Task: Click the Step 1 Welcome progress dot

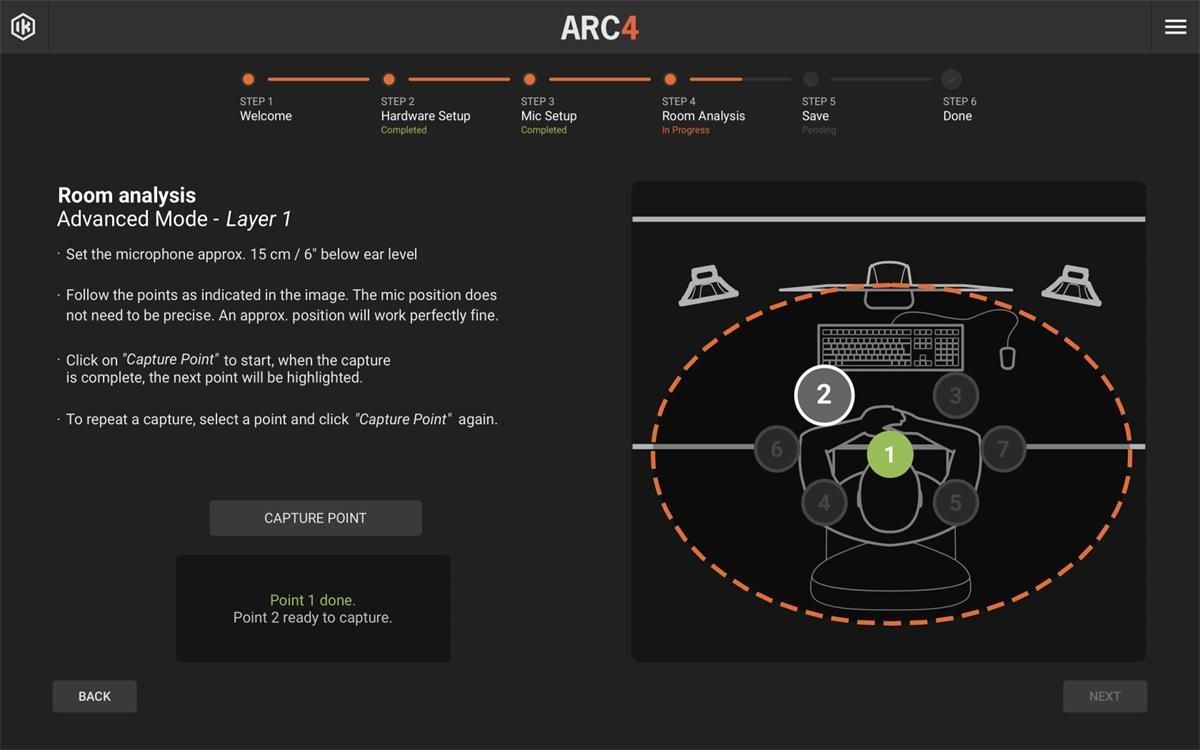Action: [248, 79]
